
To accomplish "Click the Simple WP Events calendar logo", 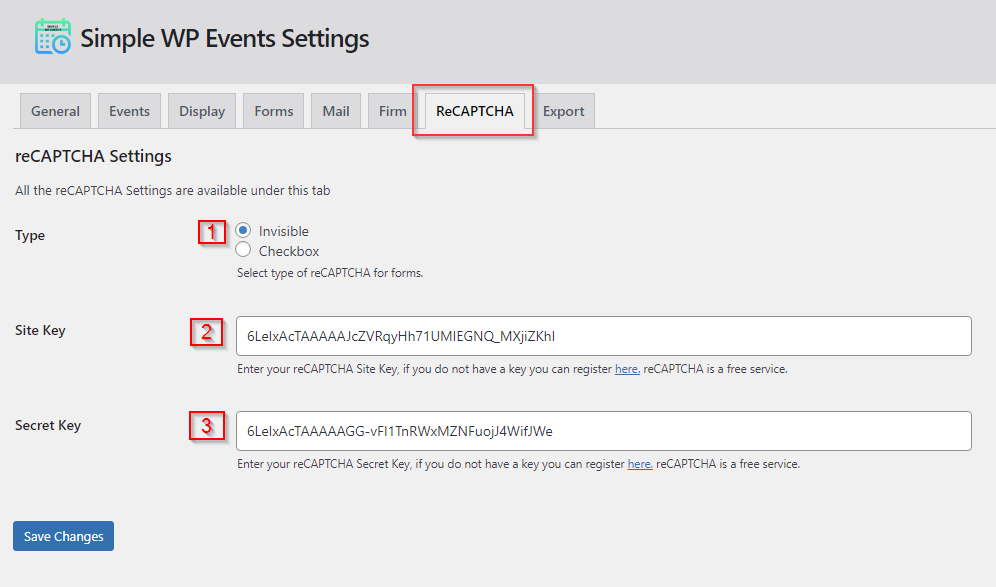I will click(53, 37).
